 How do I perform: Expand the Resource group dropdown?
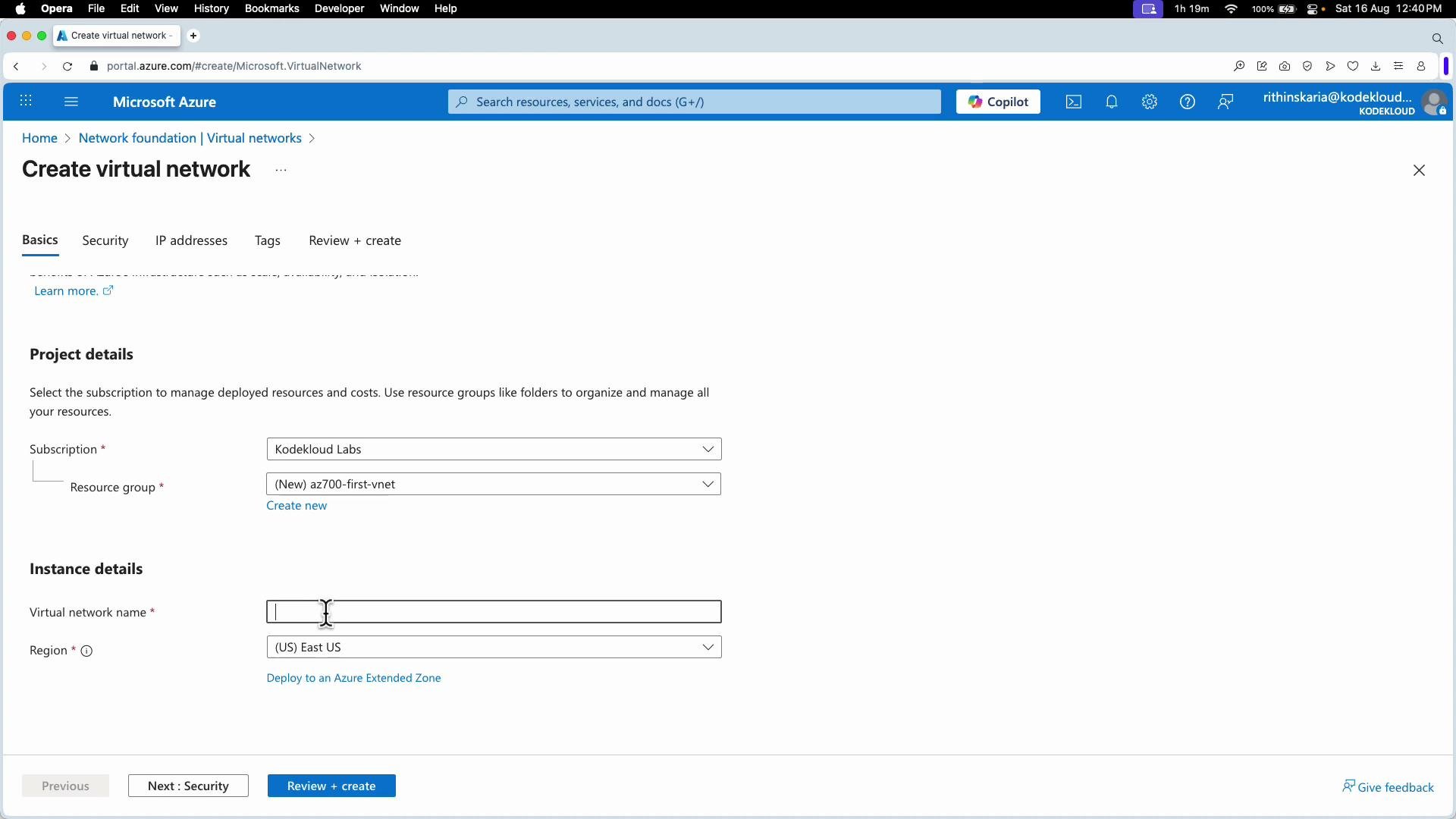coord(494,484)
